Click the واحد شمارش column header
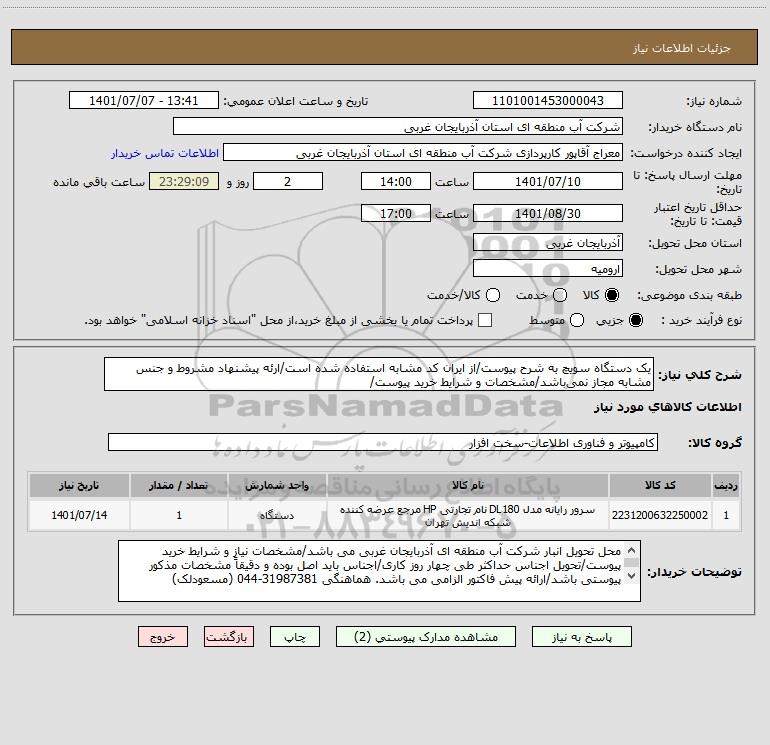 point(277,486)
